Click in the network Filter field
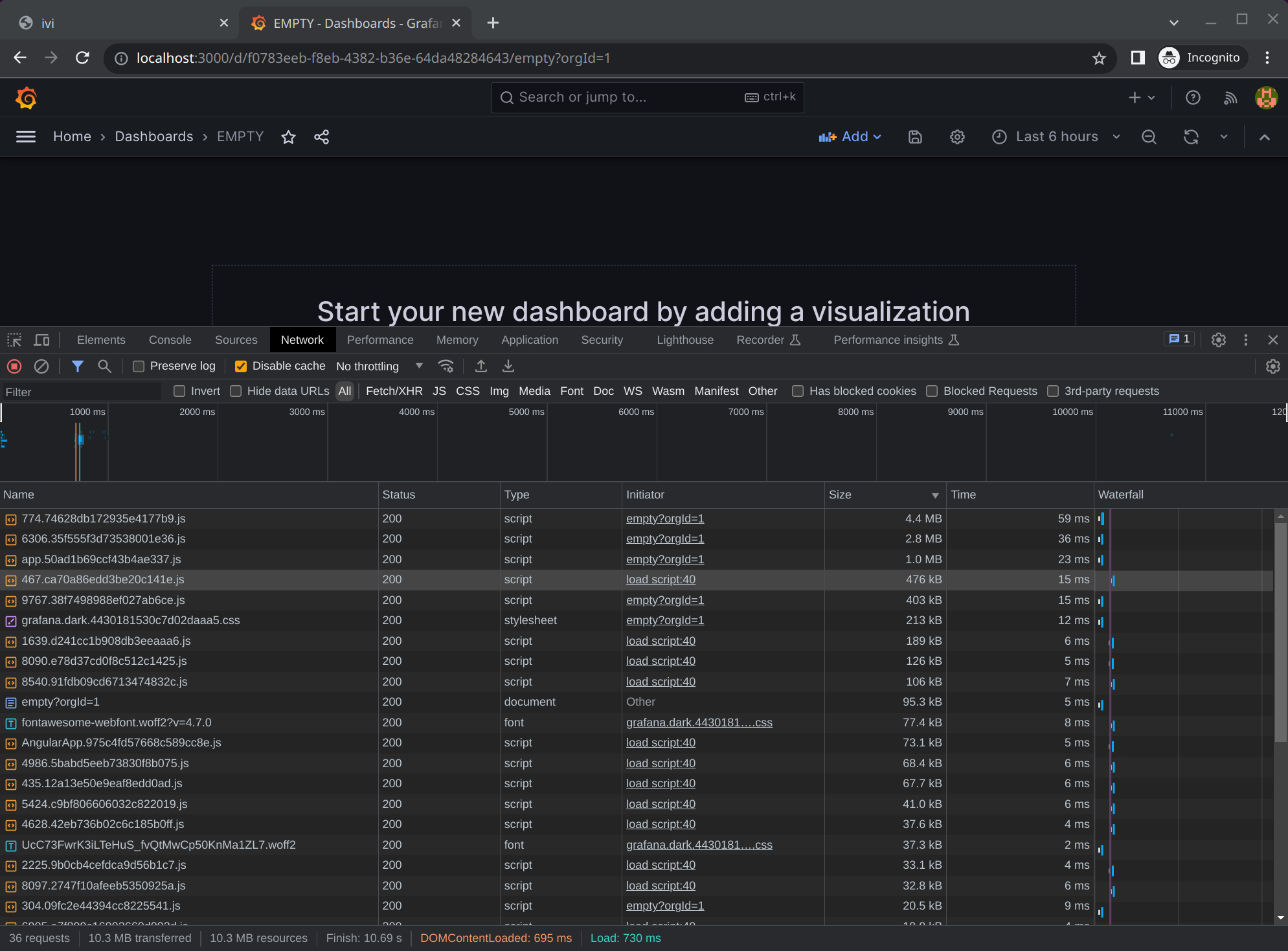Image resolution: width=1288 pixels, height=951 pixels. coord(81,392)
